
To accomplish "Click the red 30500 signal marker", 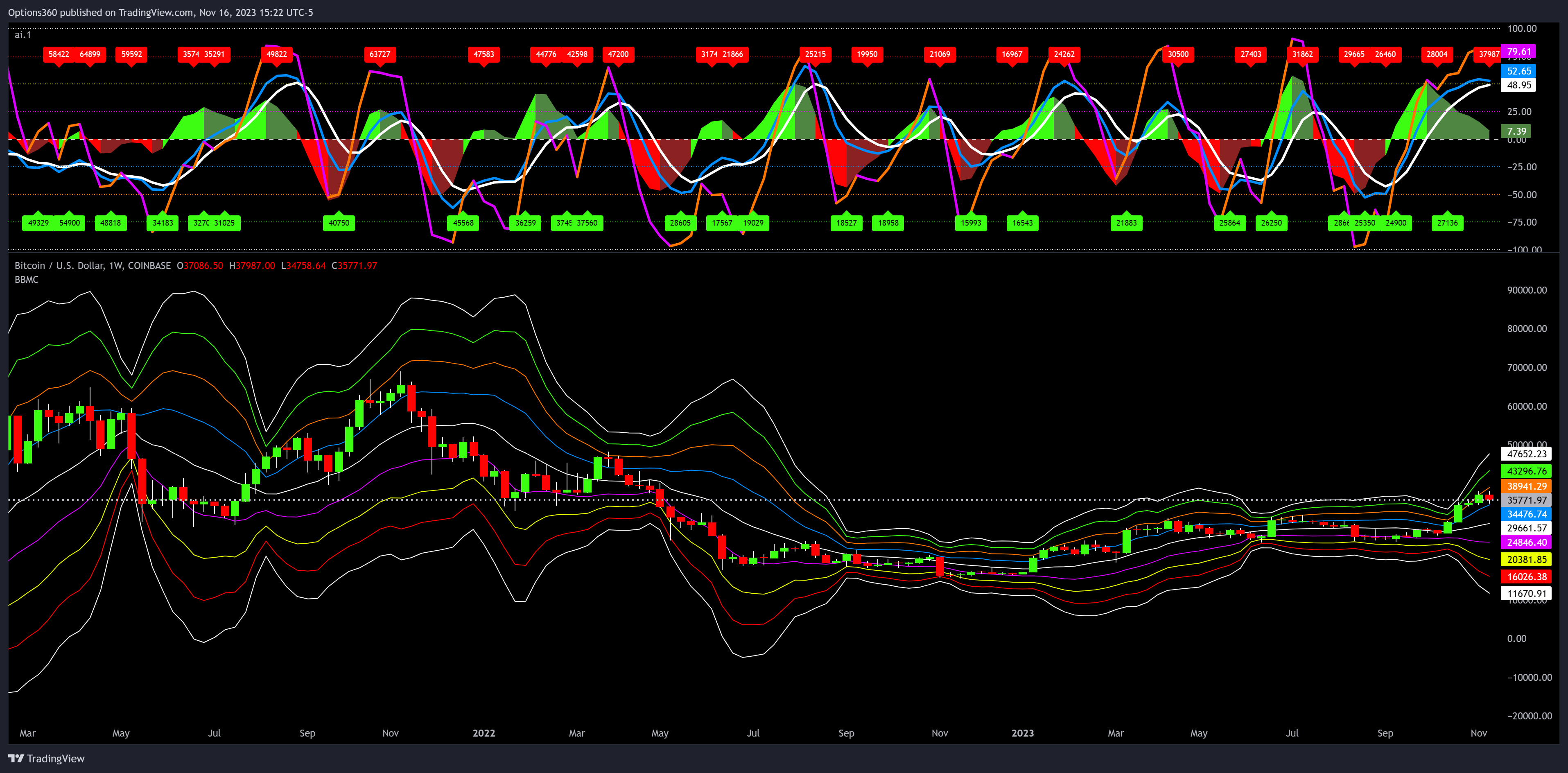I will point(1178,54).
